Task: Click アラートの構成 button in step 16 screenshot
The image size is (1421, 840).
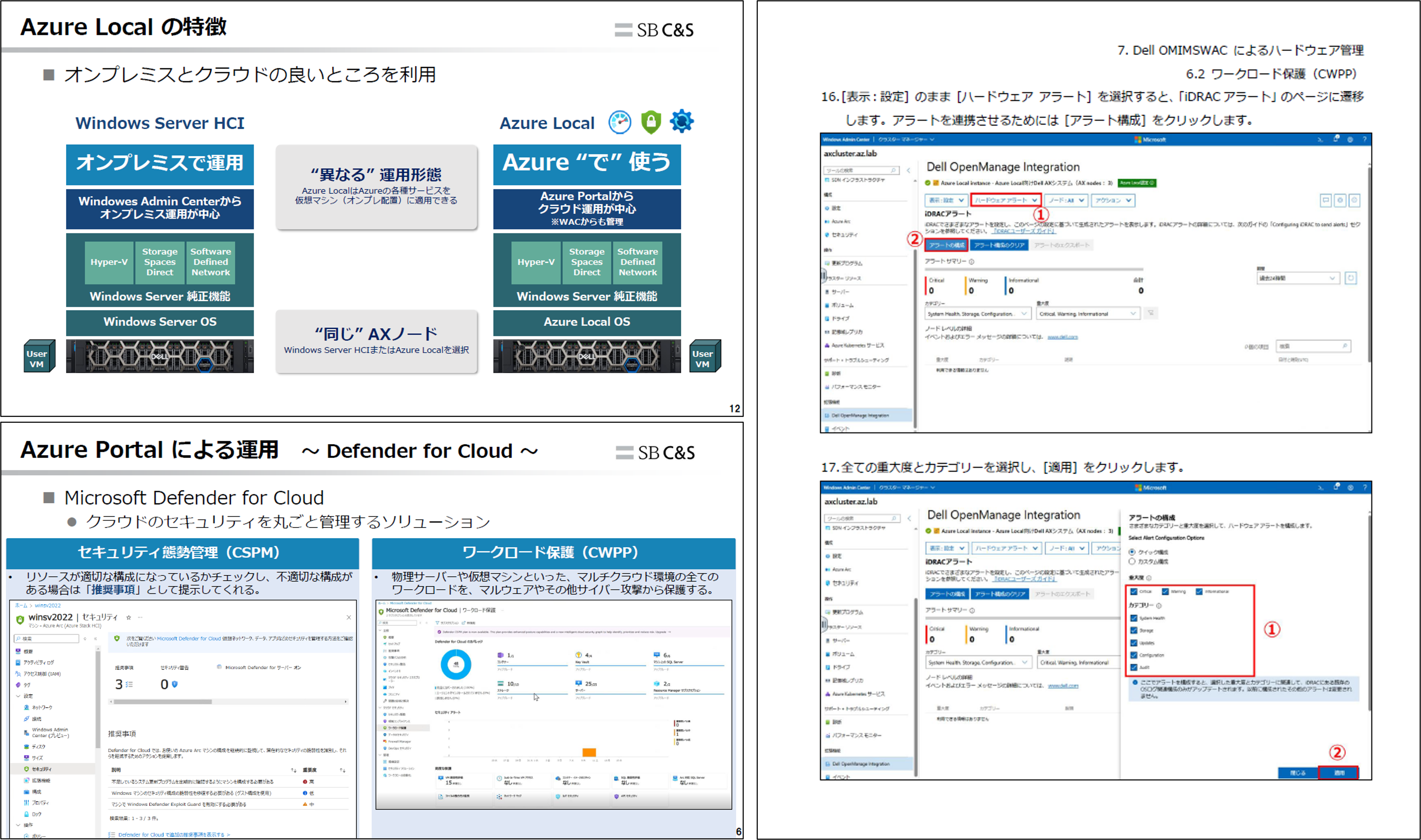Action: [x=947, y=245]
